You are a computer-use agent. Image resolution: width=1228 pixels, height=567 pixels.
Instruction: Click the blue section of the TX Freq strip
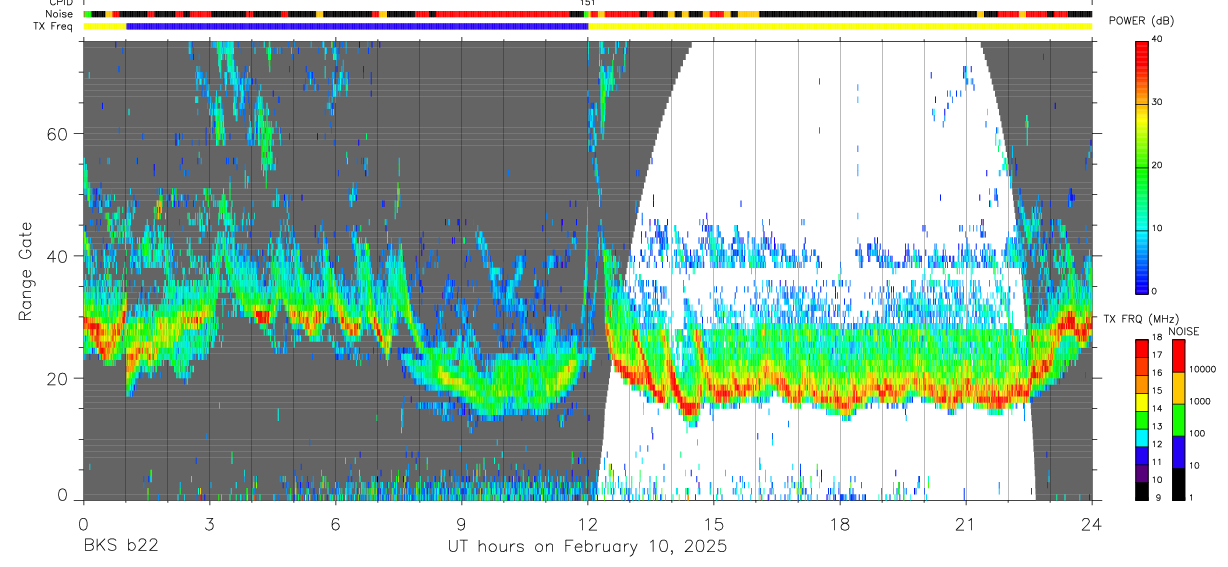point(357,26)
